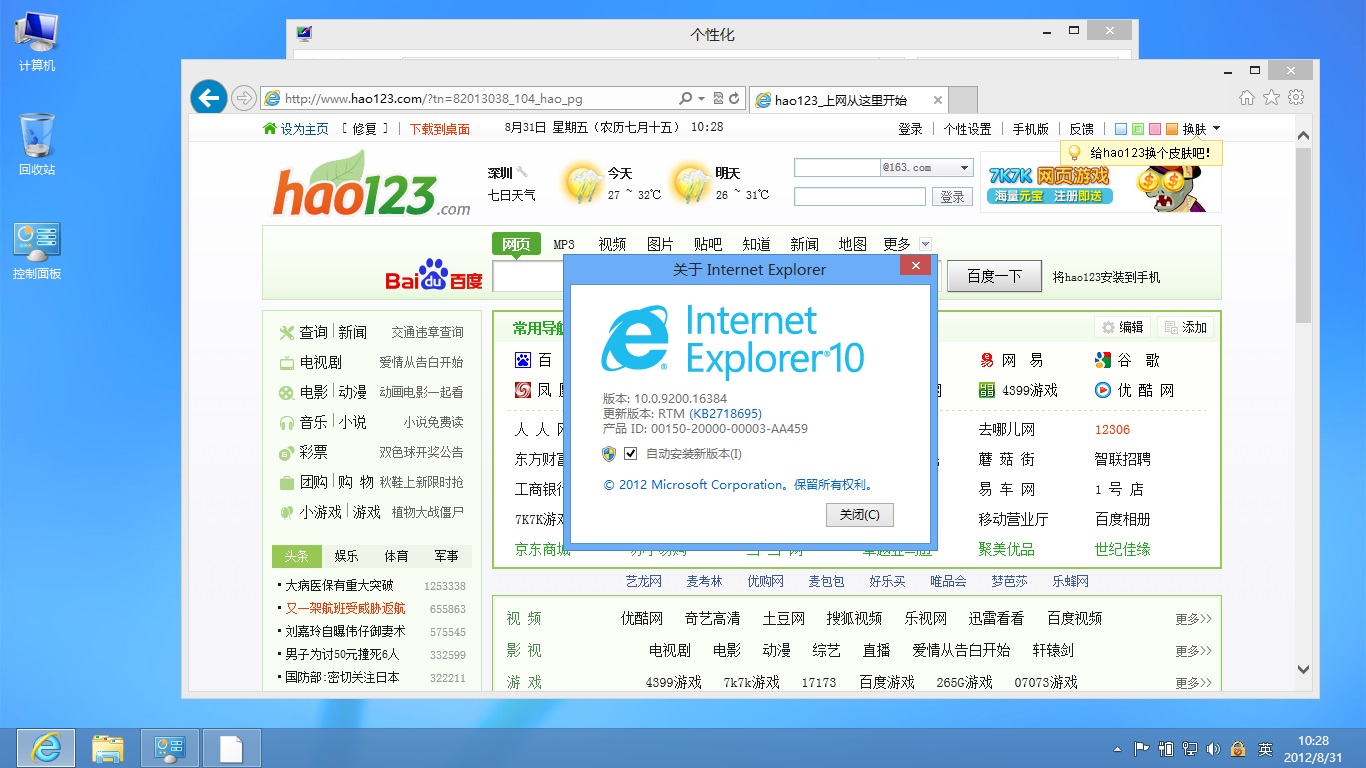1366x768 pixels.
Task: Click the 添加 button in navigation panel
Action: point(1186,327)
